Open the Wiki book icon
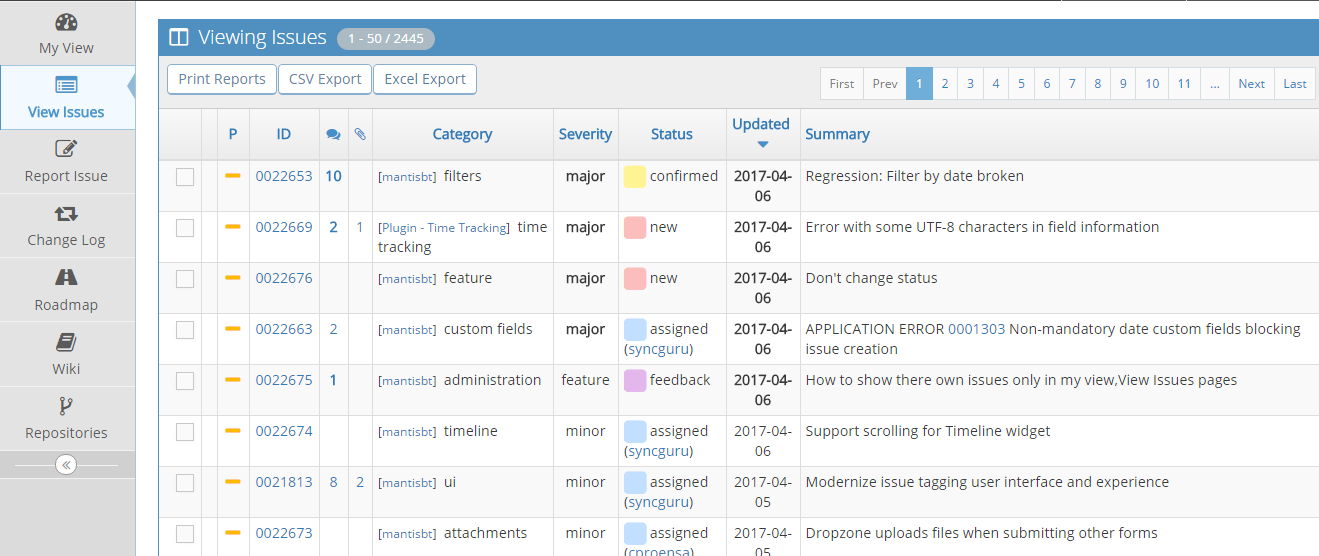The image size is (1319, 556). [66, 342]
